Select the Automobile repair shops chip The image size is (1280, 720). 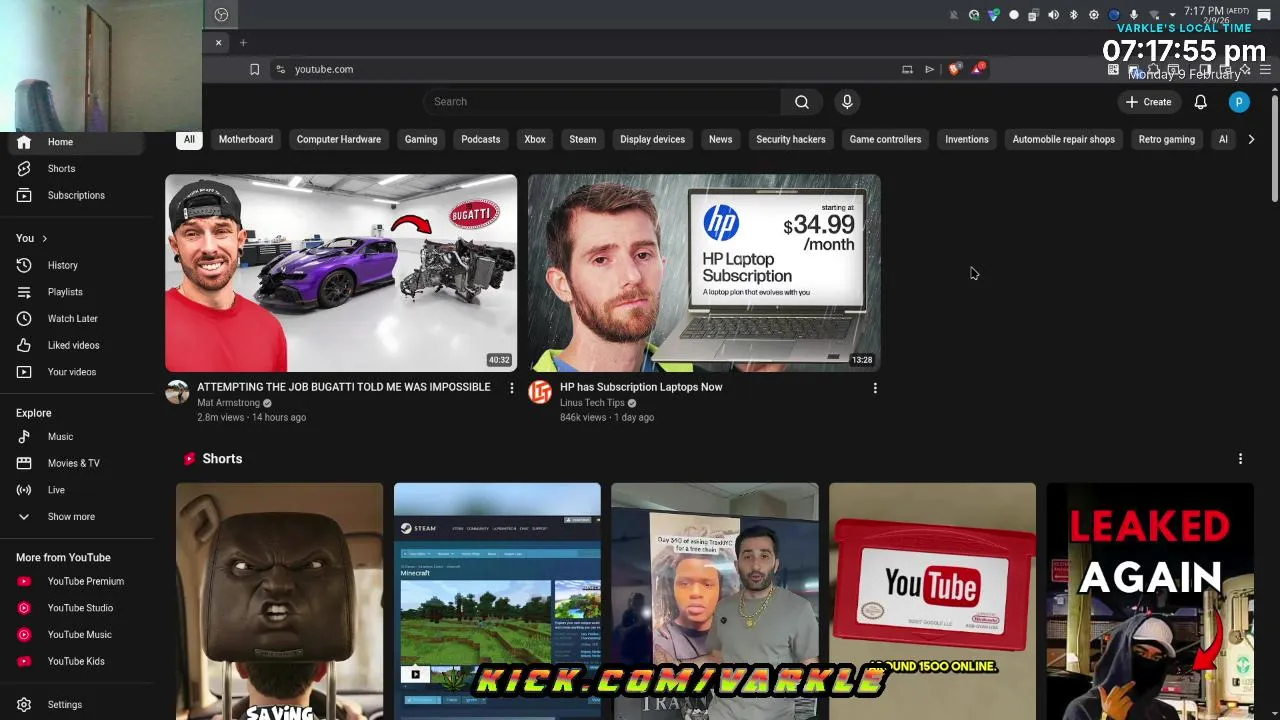pyautogui.click(x=1063, y=139)
